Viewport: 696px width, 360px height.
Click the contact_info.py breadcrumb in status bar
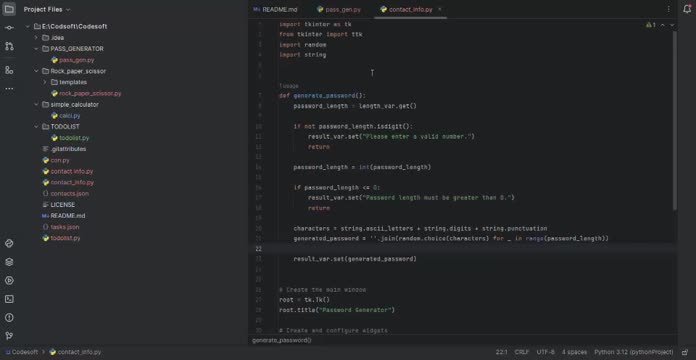(75, 352)
